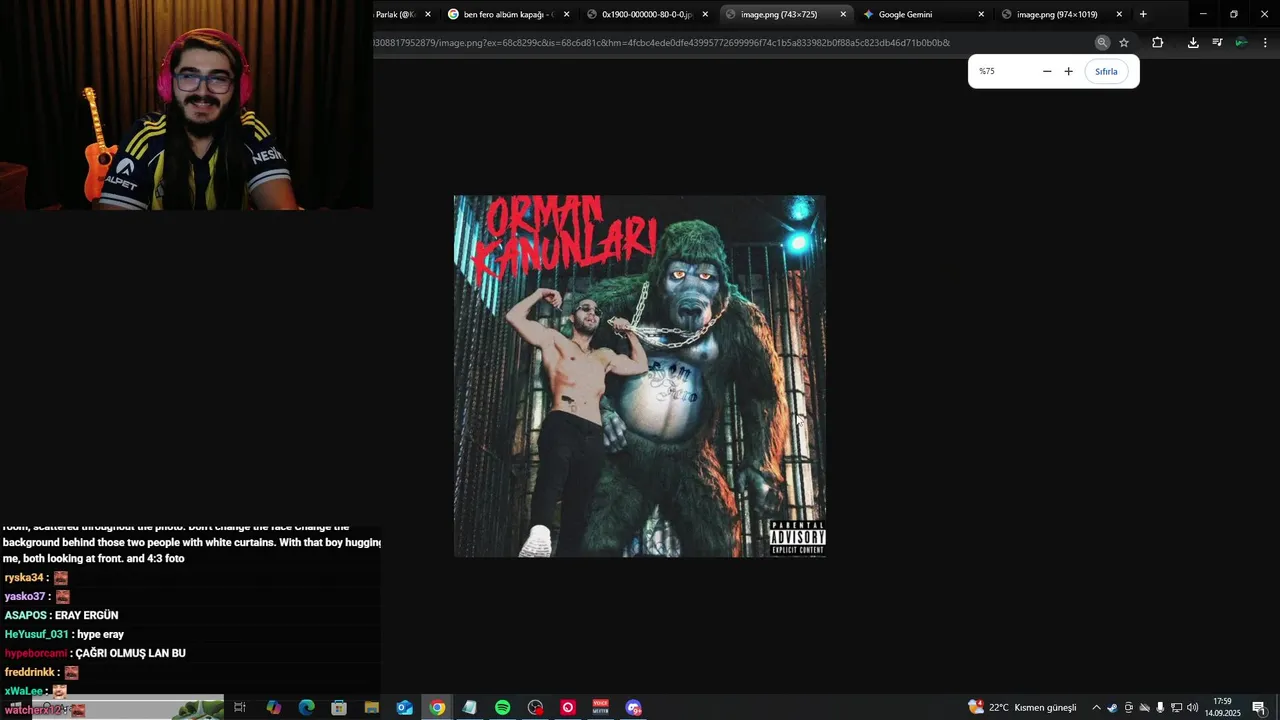
Task: Bookmark this page with the star icon
Action: pyautogui.click(x=1124, y=43)
